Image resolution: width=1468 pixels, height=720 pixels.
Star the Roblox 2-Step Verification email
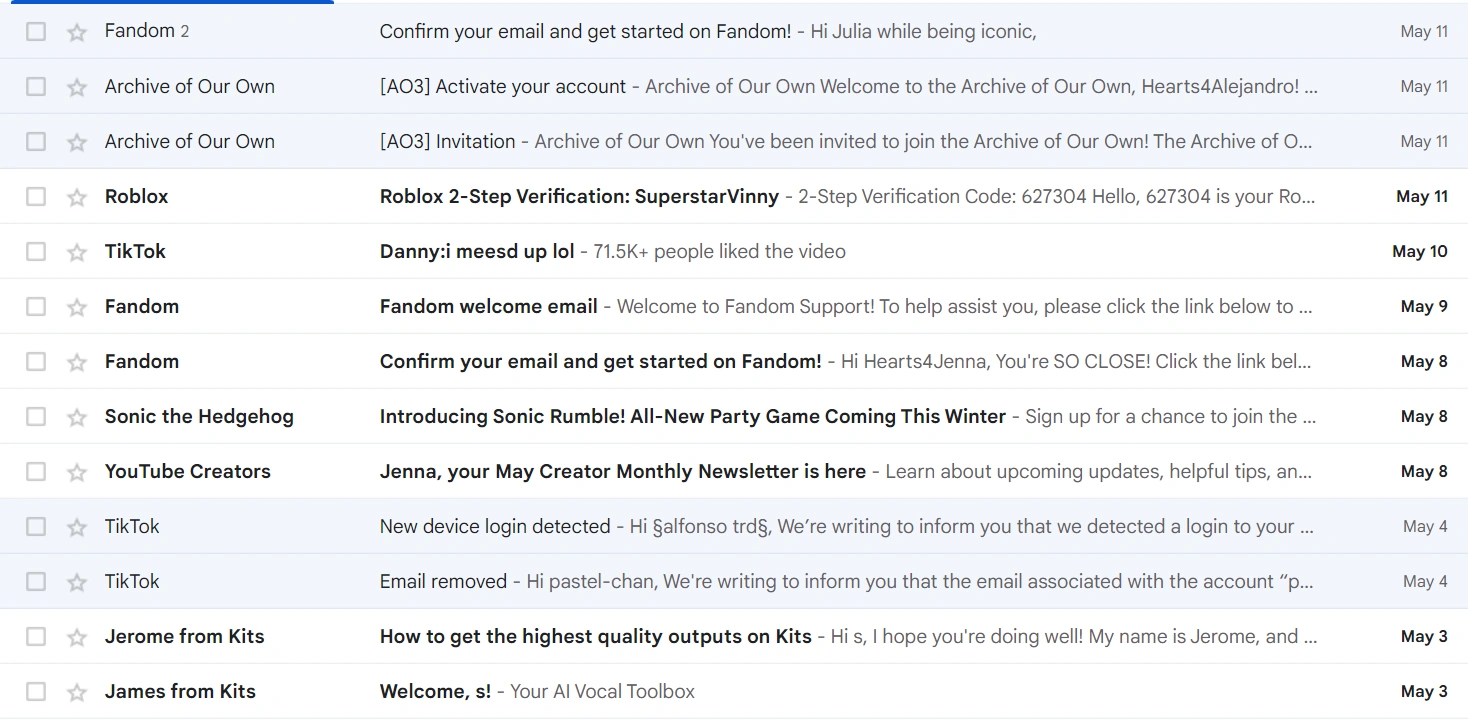(77, 197)
